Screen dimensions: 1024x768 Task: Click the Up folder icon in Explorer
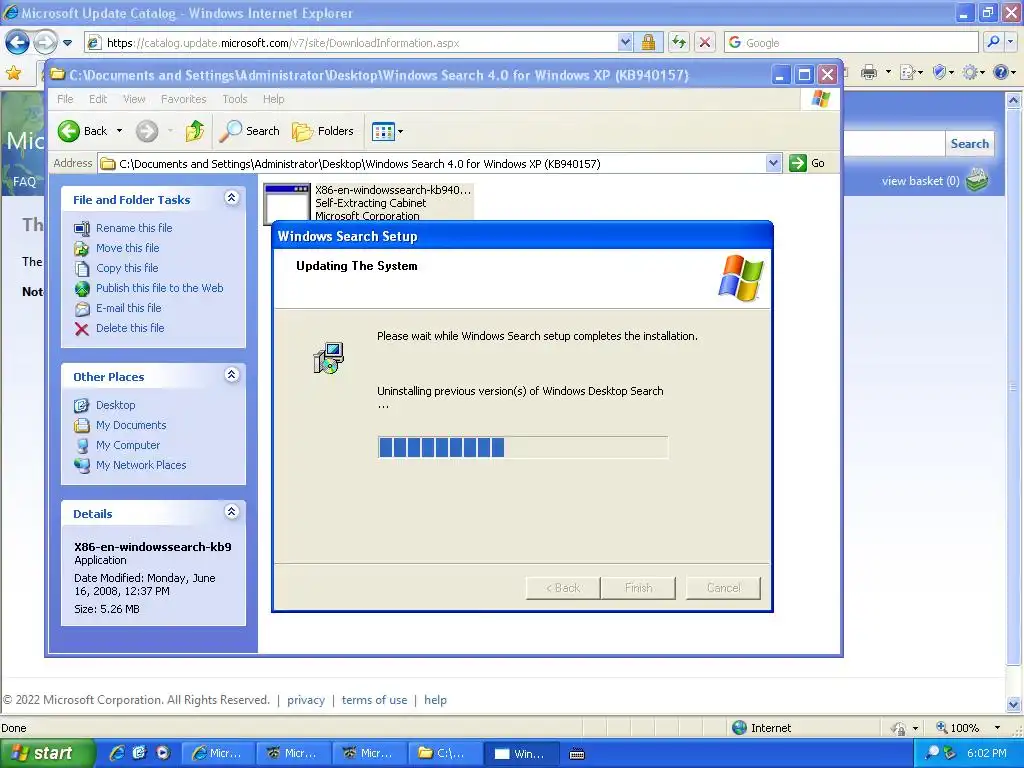(x=194, y=131)
